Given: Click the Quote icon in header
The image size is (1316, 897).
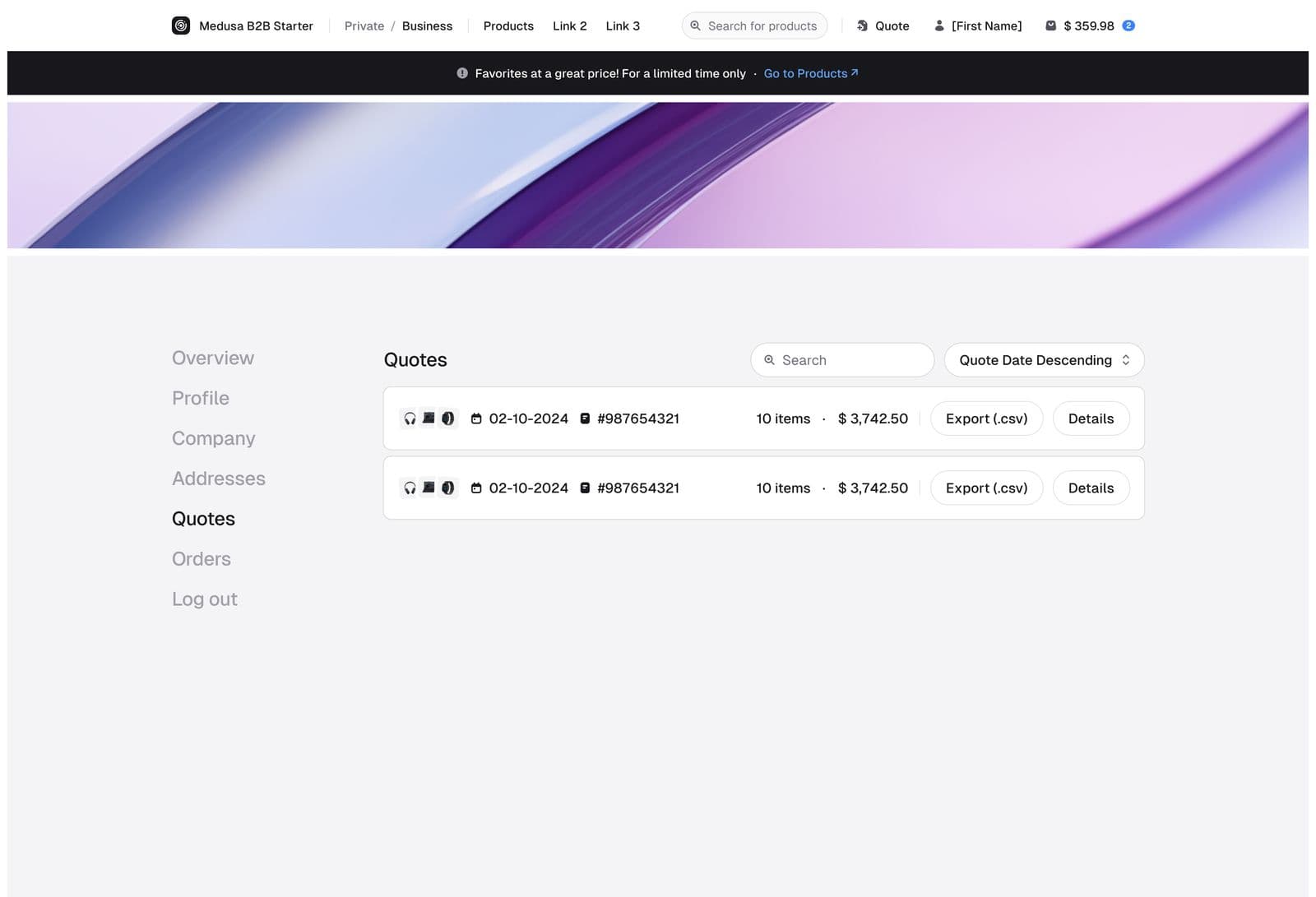Looking at the screenshot, I should (x=863, y=25).
